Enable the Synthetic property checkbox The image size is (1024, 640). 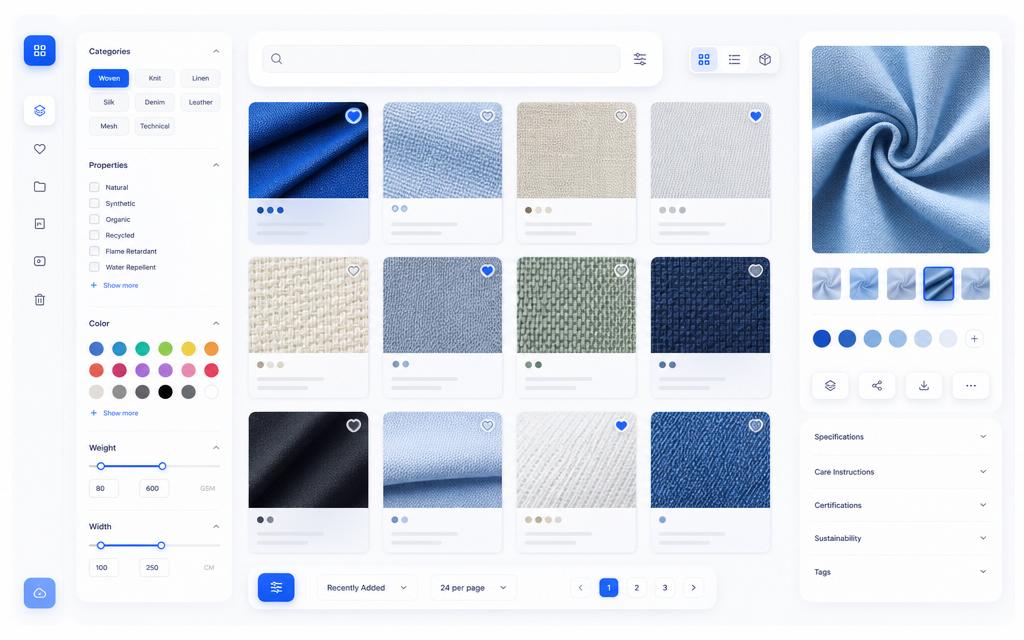[94, 203]
